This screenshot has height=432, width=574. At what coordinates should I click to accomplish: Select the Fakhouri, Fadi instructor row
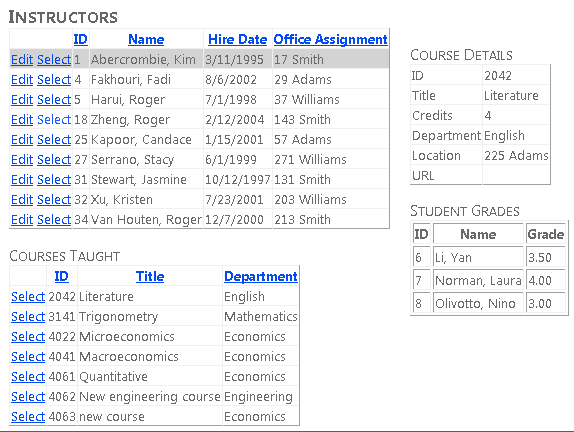click(x=54, y=79)
